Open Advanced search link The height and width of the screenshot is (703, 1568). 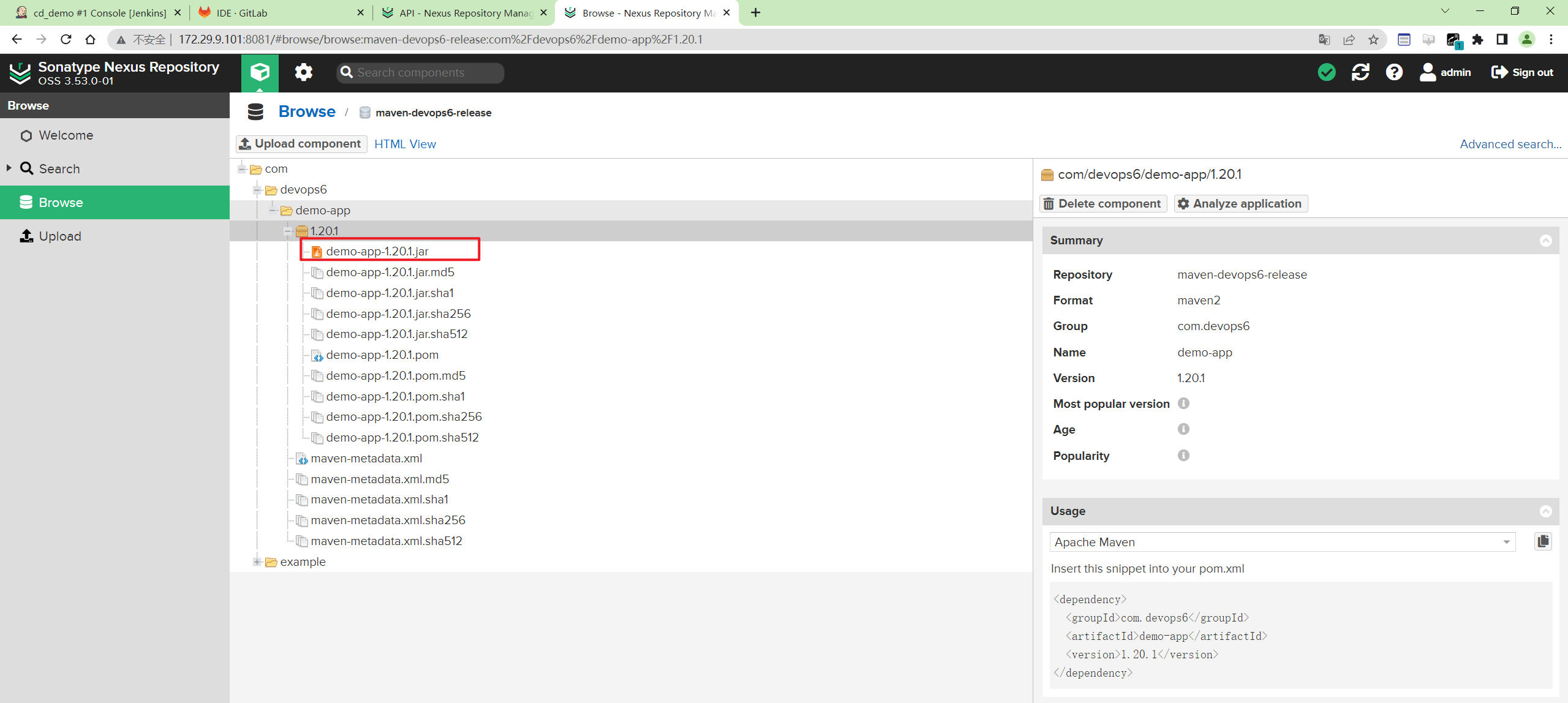click(x=1510, y=144)
